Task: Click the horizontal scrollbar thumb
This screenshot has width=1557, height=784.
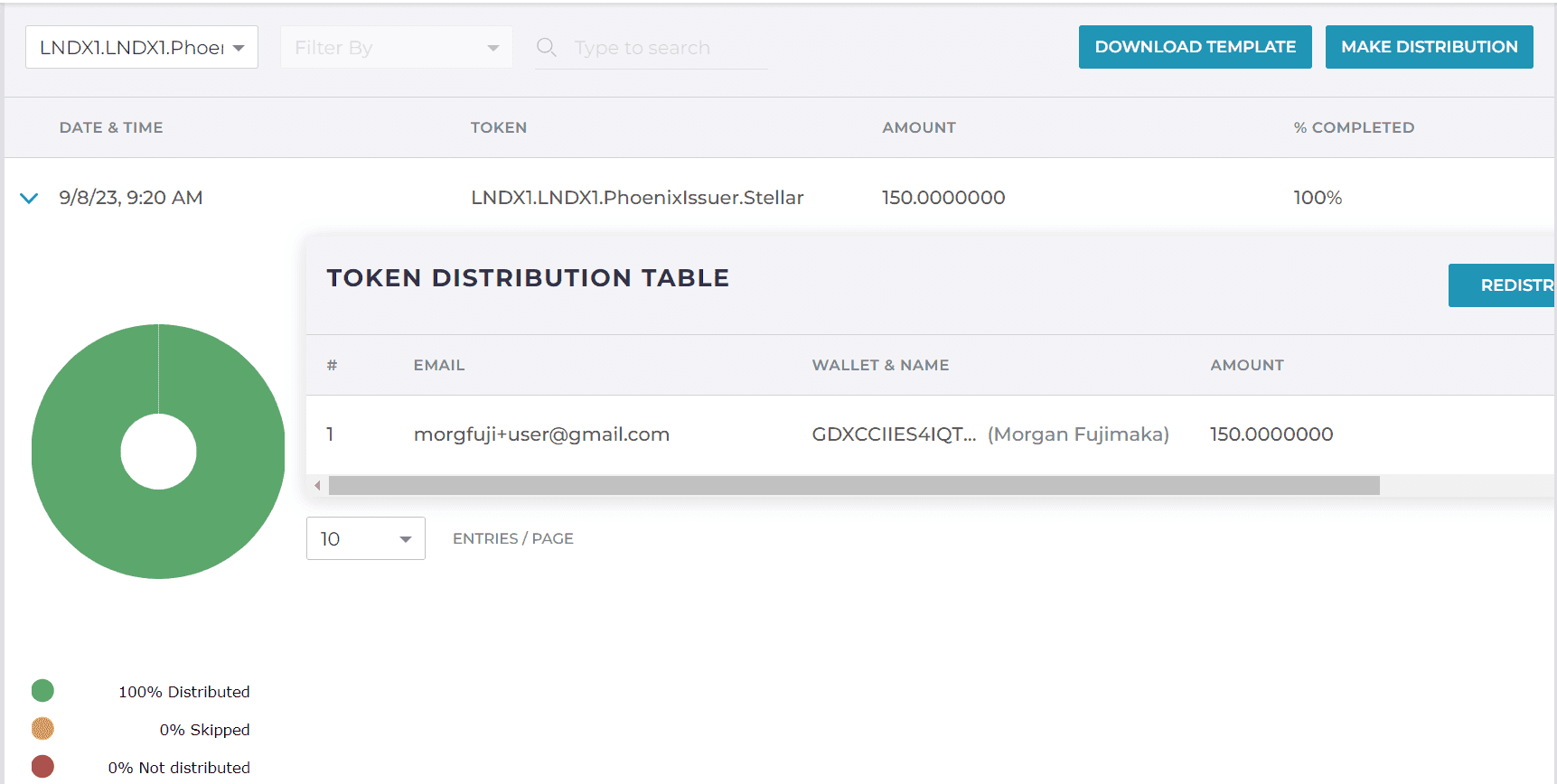Action: tap(853, 486)
